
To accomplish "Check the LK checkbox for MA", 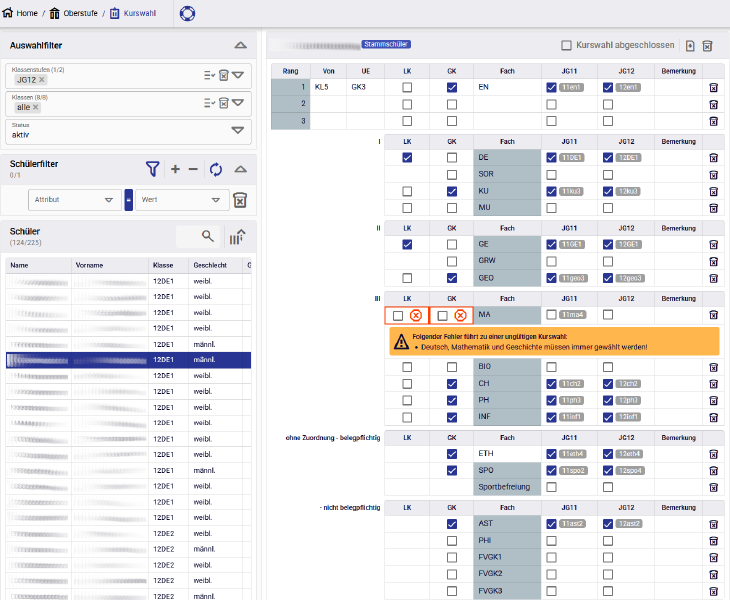I will click(399, 316).
